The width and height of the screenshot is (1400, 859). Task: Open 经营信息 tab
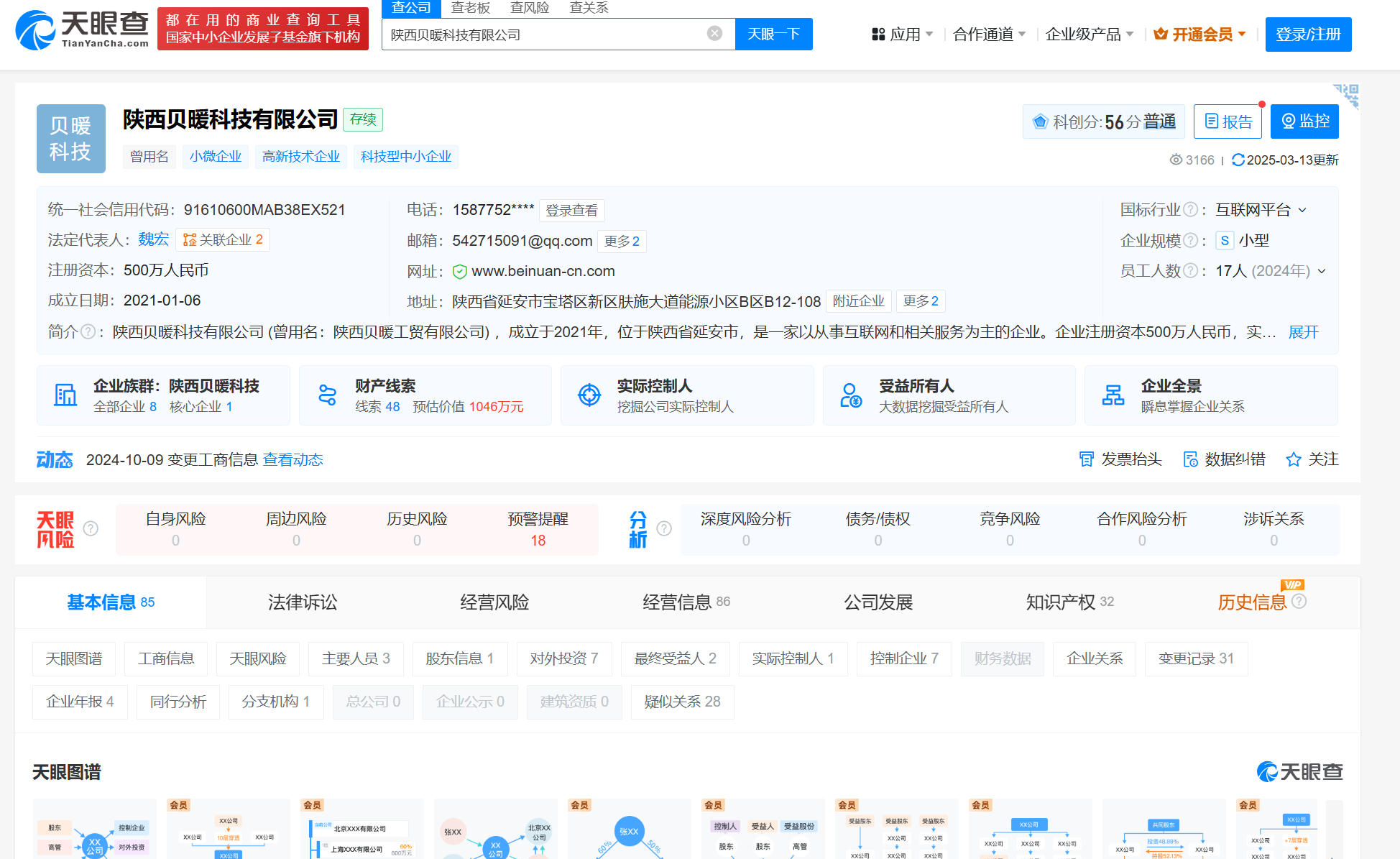(x=686, y=602)
